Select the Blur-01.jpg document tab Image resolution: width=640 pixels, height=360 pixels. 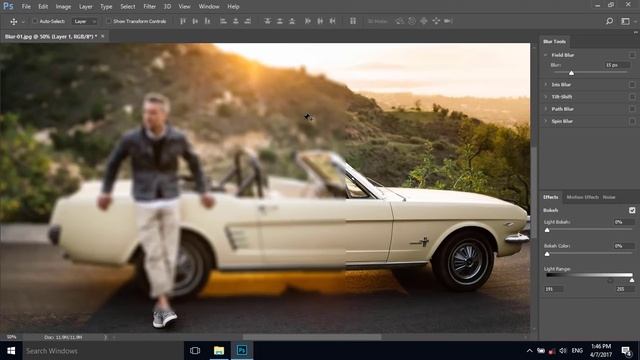[x=51, y=36]
